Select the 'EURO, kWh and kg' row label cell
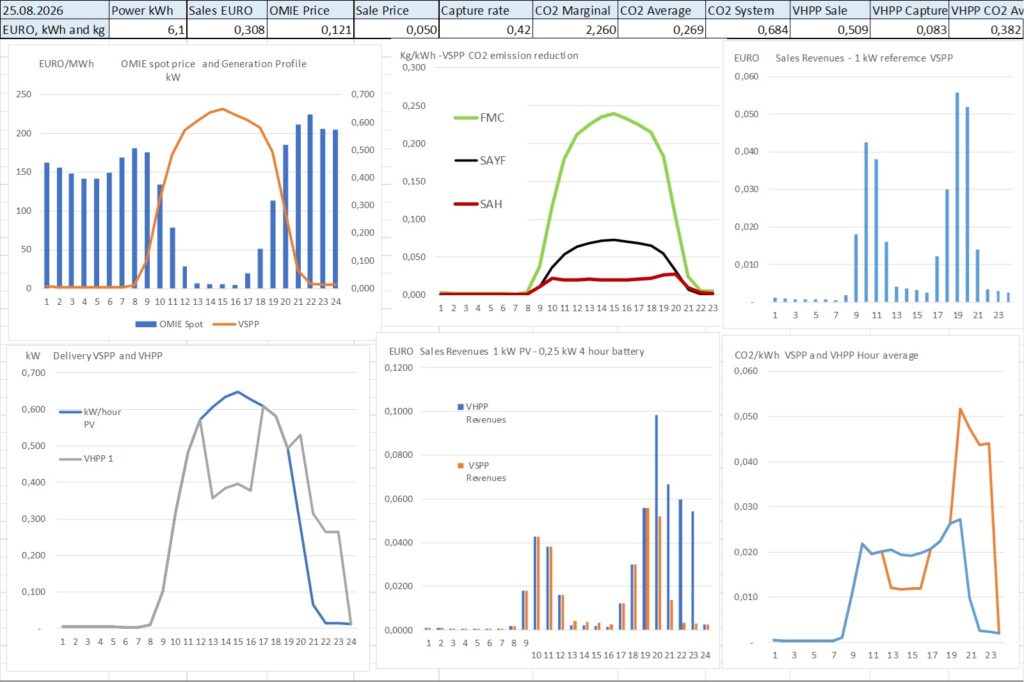1024x682 pixels. 54,29
